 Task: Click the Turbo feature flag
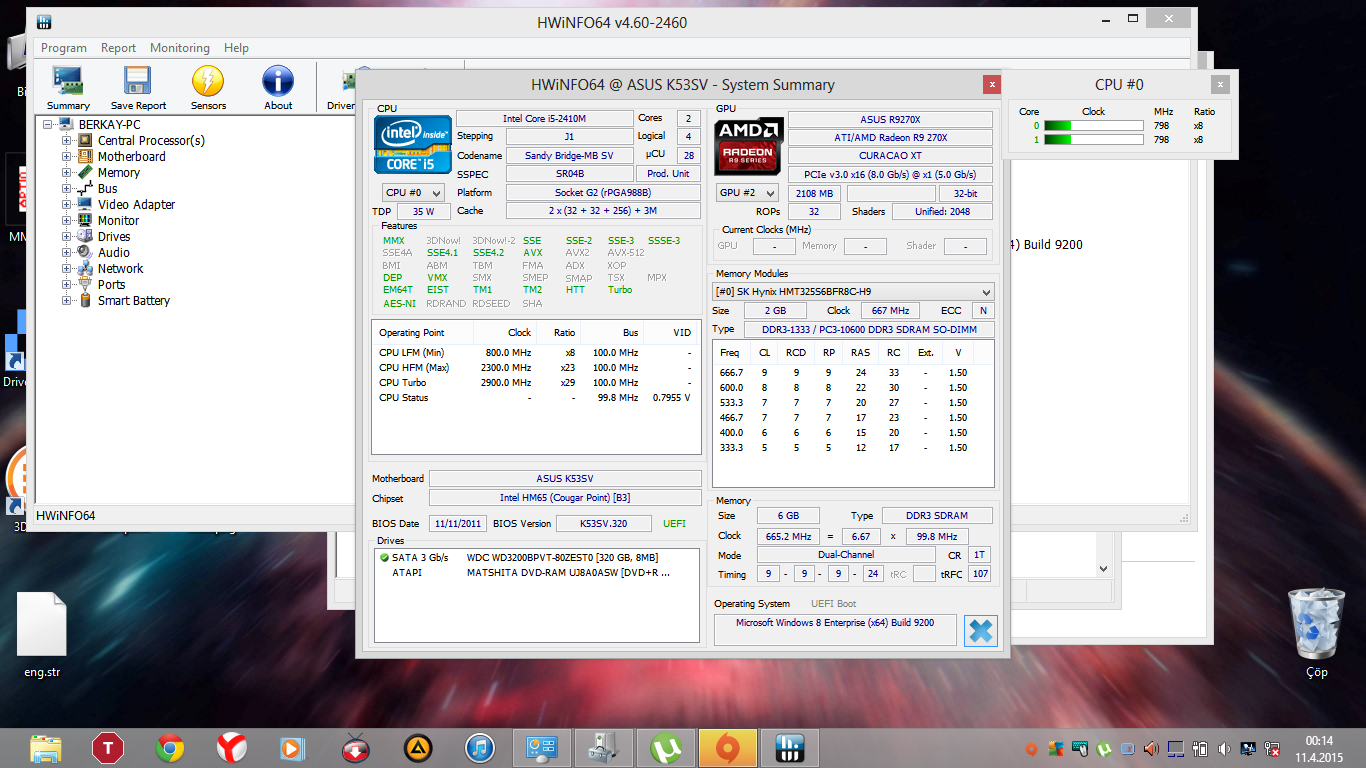tap(620, 290)
